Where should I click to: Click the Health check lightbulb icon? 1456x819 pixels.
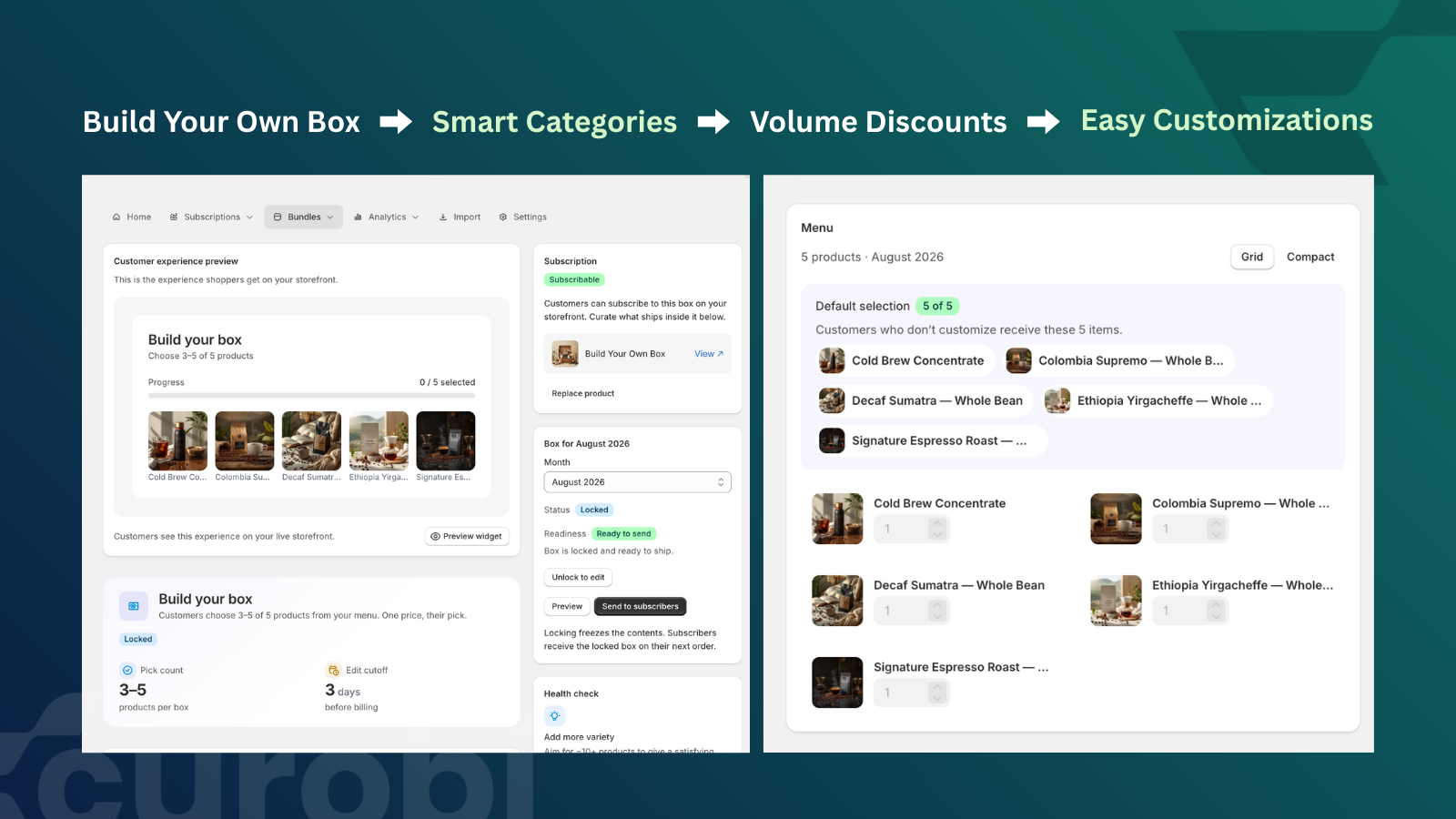coord(554,716)
